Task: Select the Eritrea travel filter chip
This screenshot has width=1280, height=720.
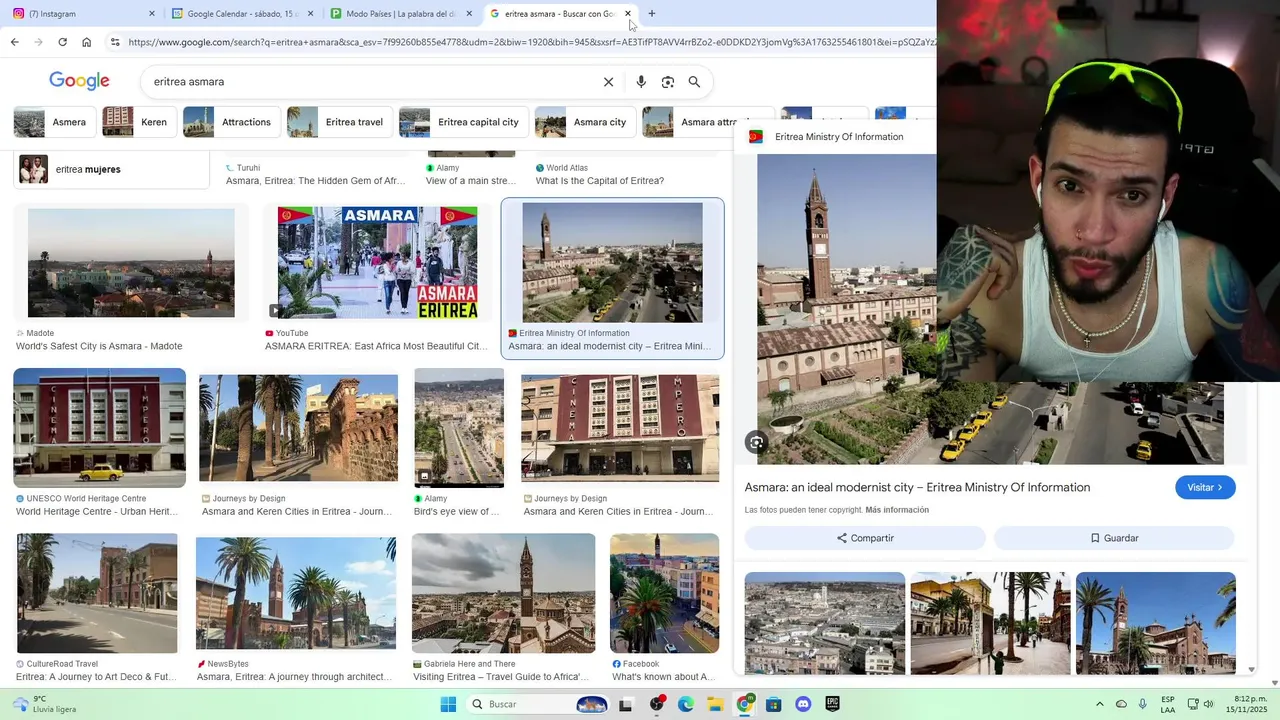Action: (340, 122)
